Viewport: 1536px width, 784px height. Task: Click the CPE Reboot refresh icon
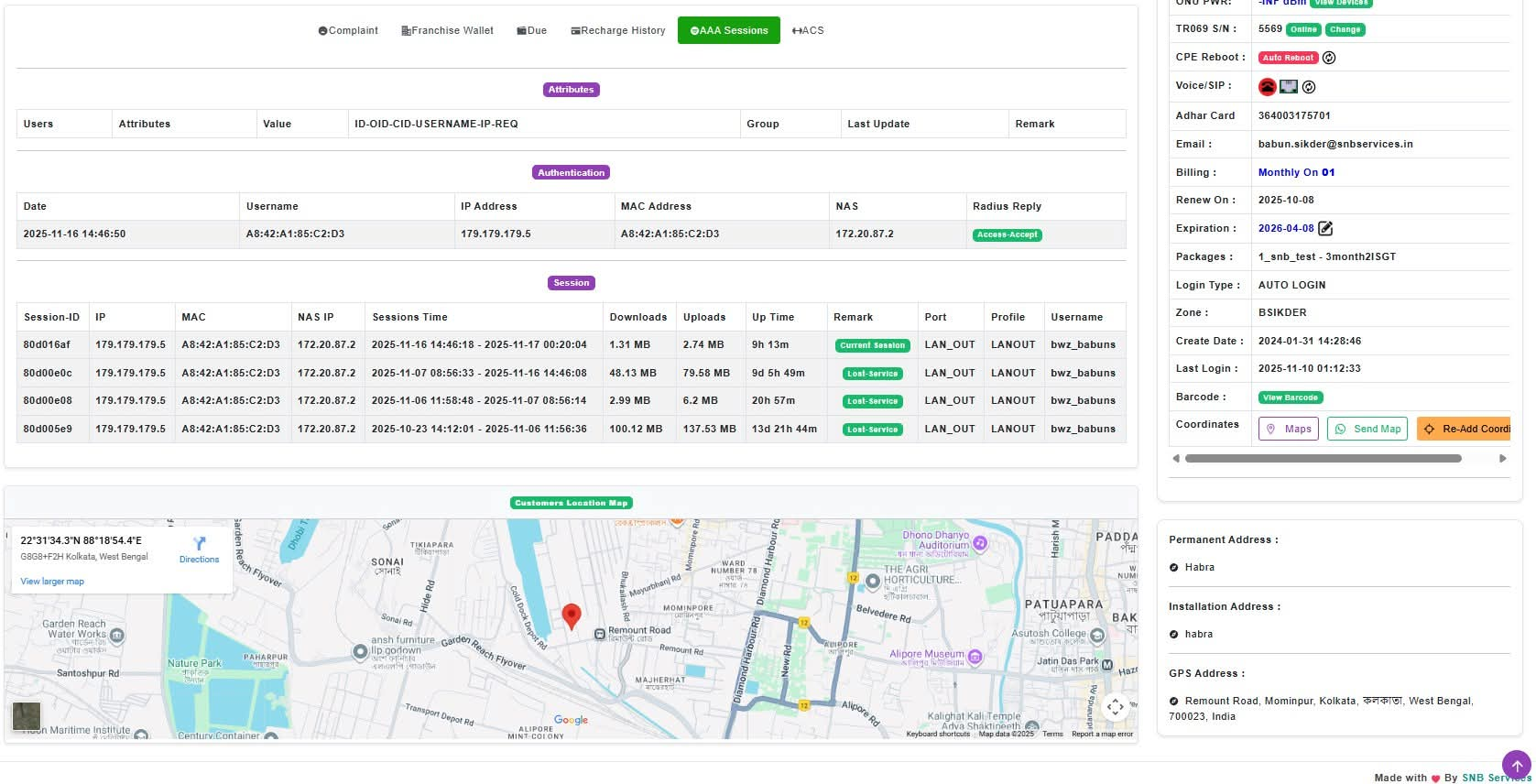click(1329, 58)
